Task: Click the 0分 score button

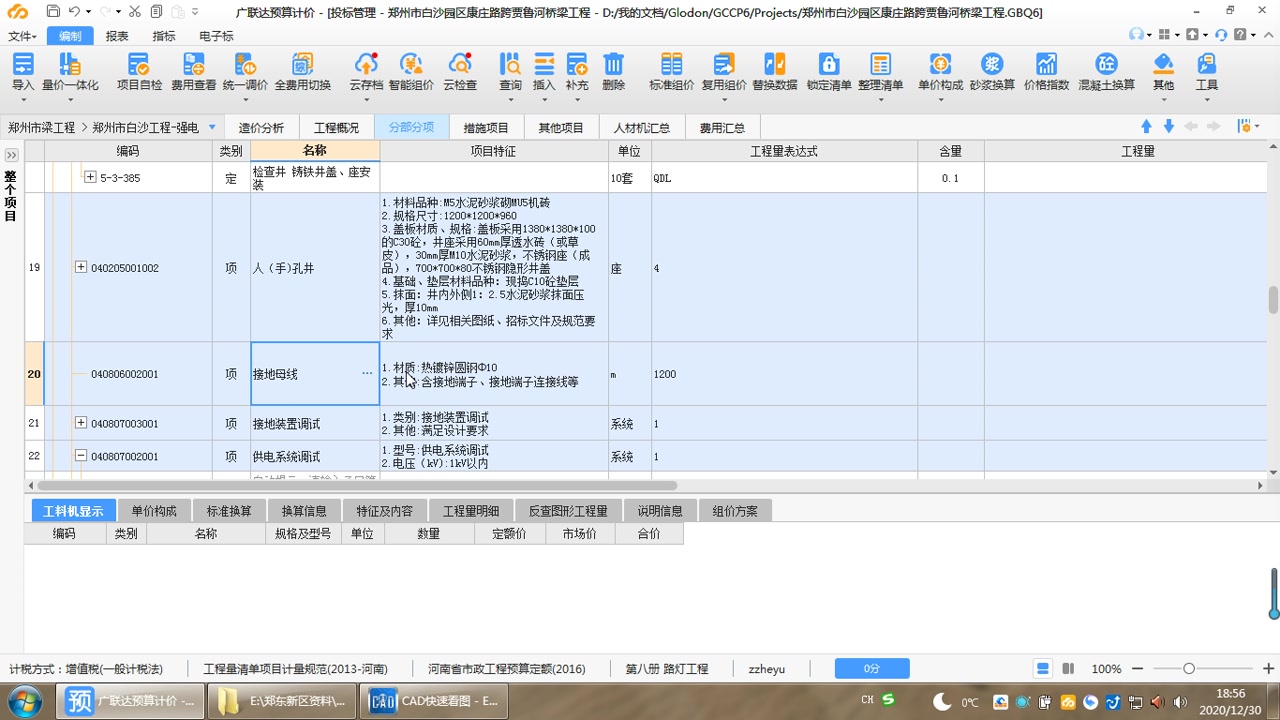Action: click(872, 668)
